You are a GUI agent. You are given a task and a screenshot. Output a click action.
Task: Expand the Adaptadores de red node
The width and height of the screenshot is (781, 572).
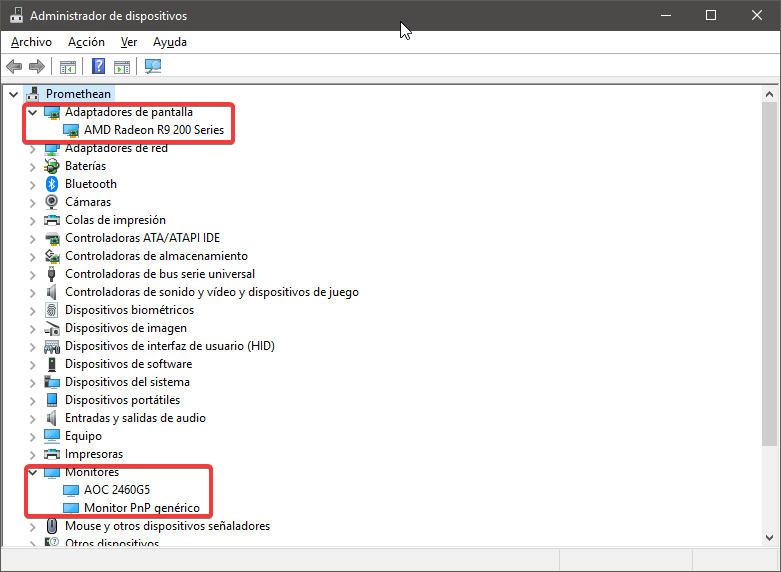click(33, 149)
